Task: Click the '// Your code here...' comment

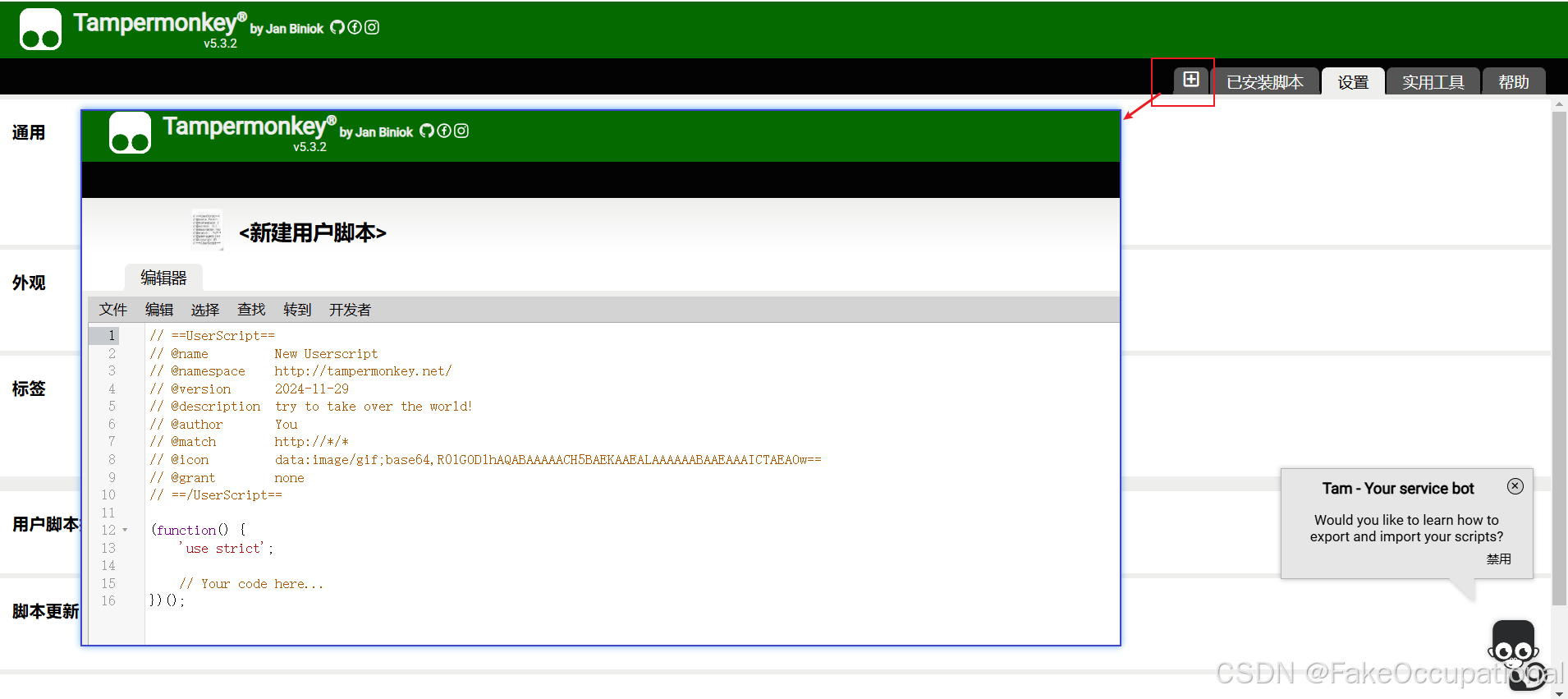Action: tap(251, 584)
